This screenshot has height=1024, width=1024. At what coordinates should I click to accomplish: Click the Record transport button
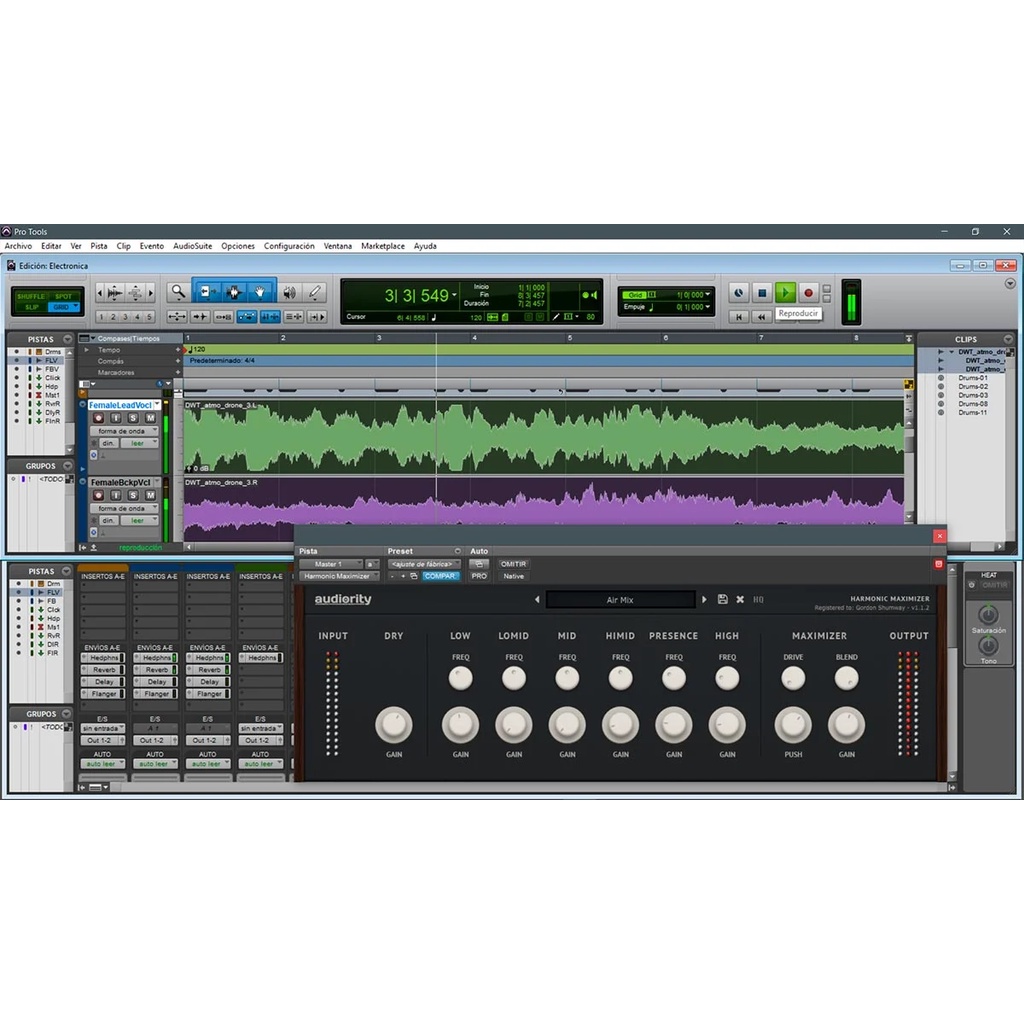tap(808, 293)
